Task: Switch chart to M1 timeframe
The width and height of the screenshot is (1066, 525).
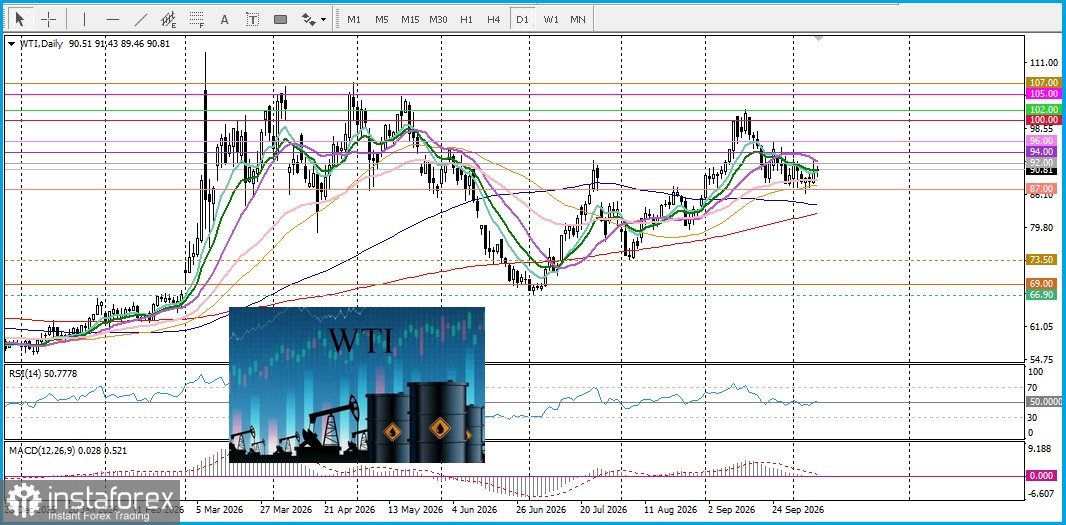Action: click(354, 20)
